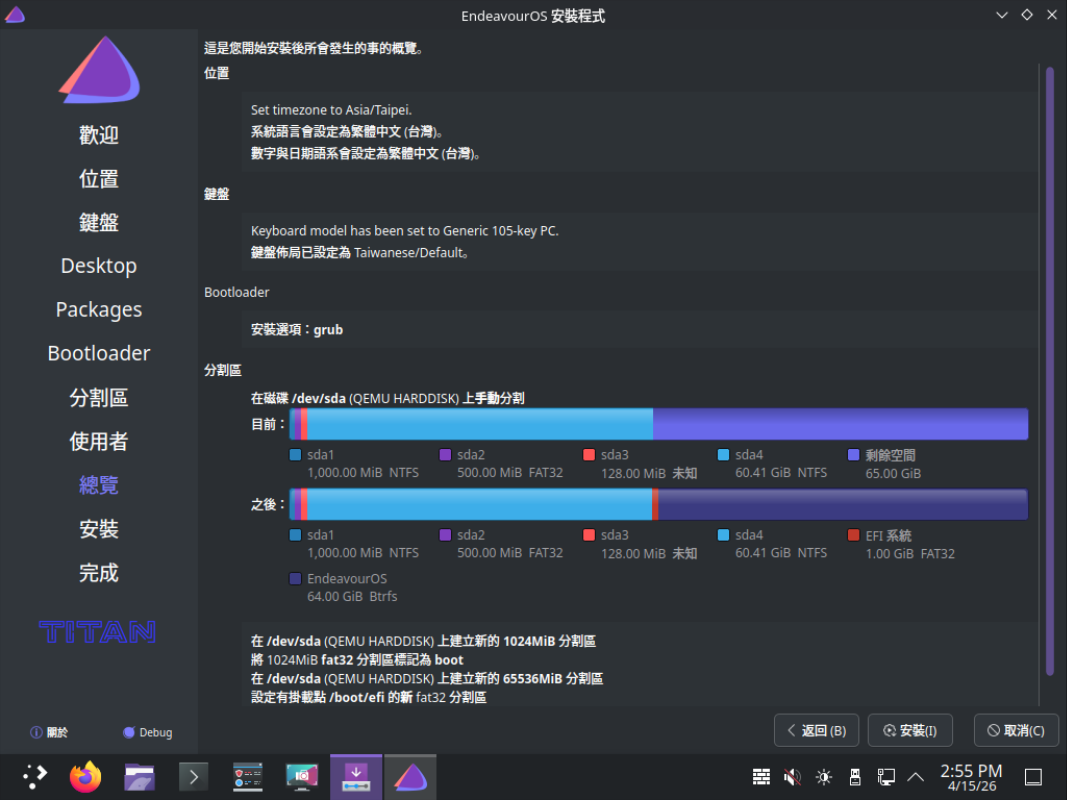
Task: Open the removable USB device tray icon
Action: (854, 777)
